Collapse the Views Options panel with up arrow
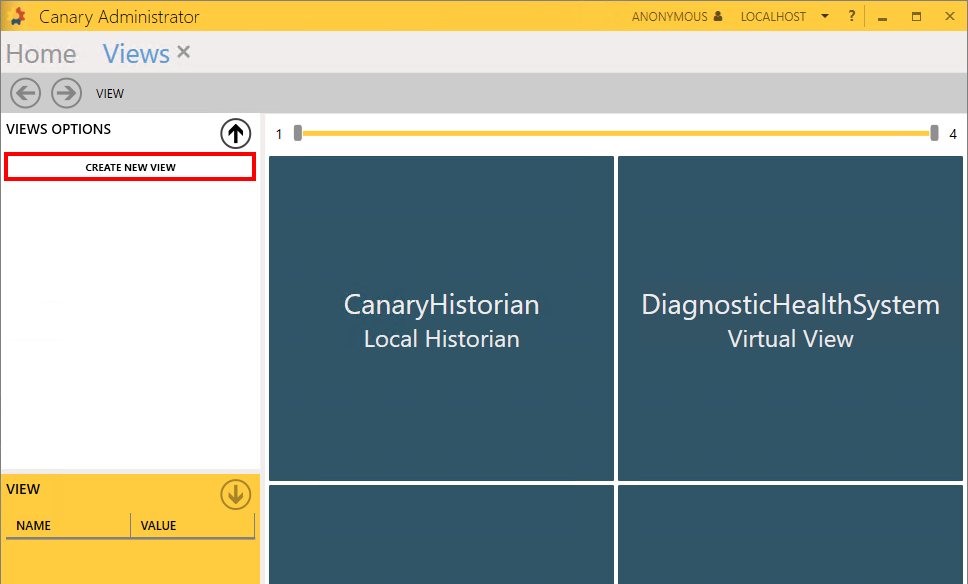This screenshot has height=584, width=968. [235, 133]
